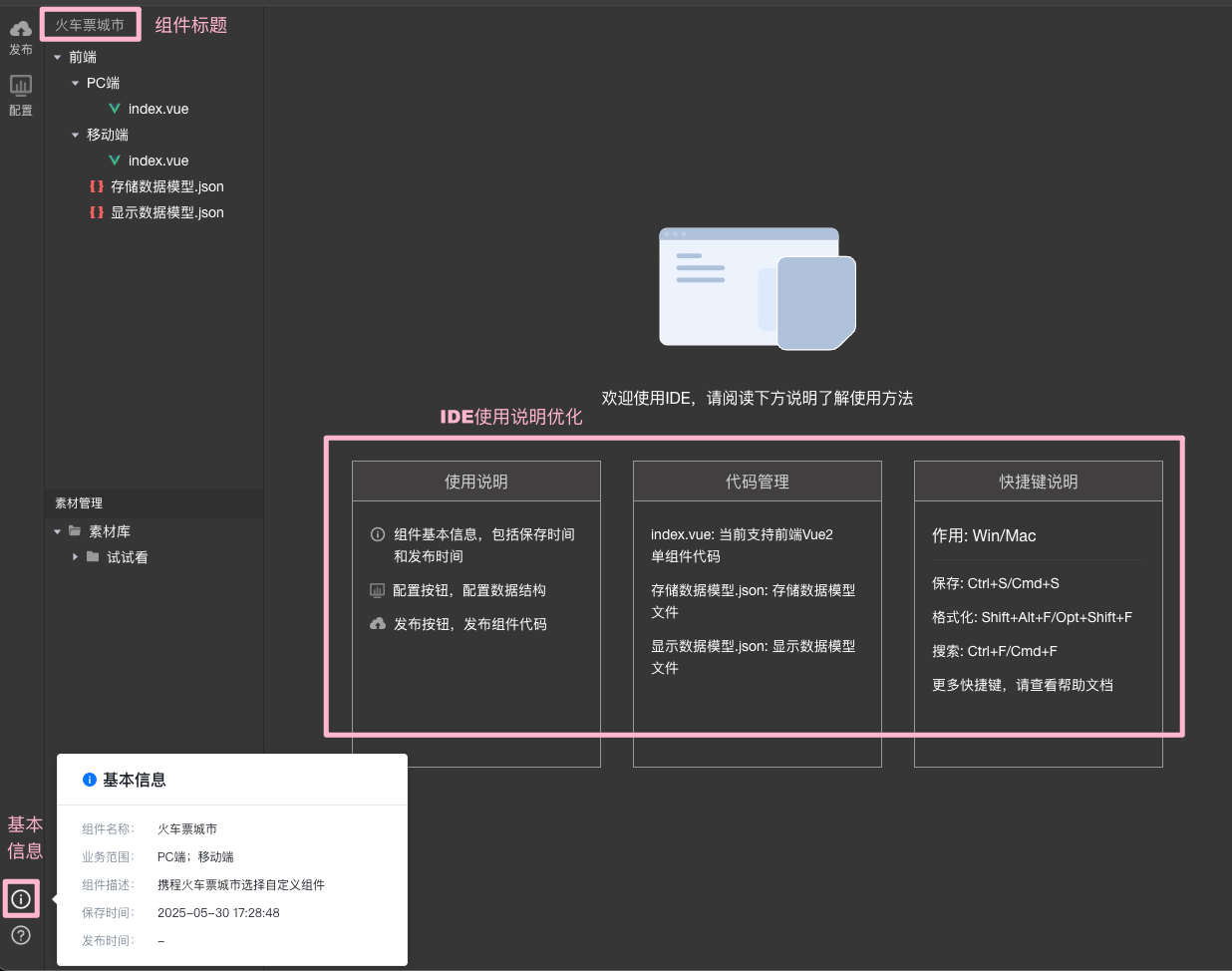Click the publish cloud icon in sidebar
This screenshot has height=971, width=1232.
pos(21,30)
